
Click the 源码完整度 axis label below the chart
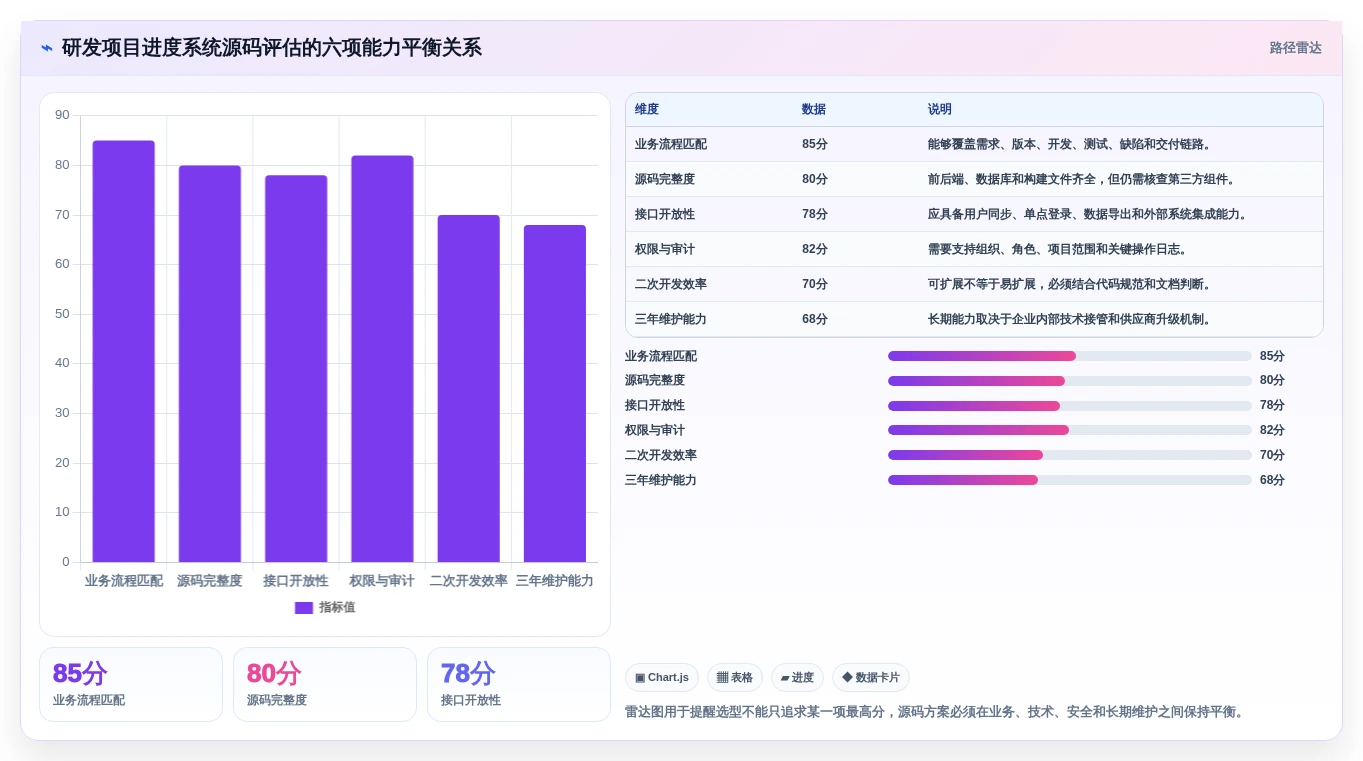click(x=210, y=581)
